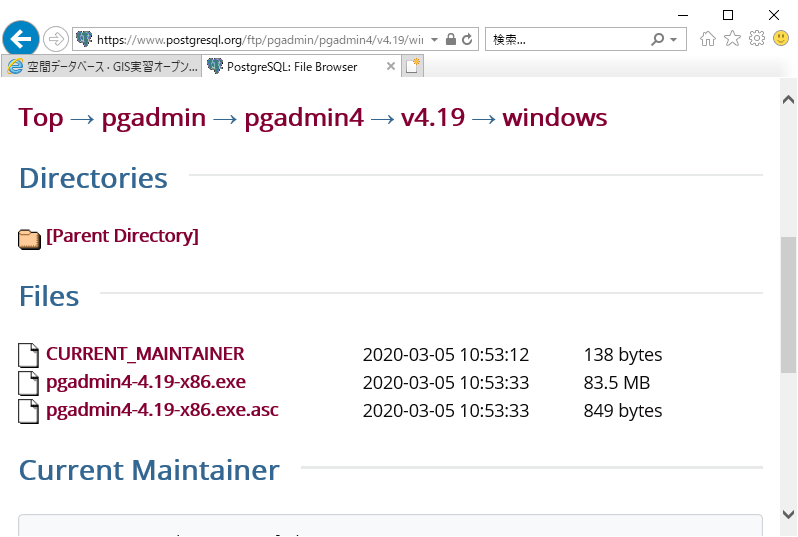Screen dimensions: 798x537
Task: Click the PostgreSQL elephant site icon in address bar
Action: click(84, 39)
